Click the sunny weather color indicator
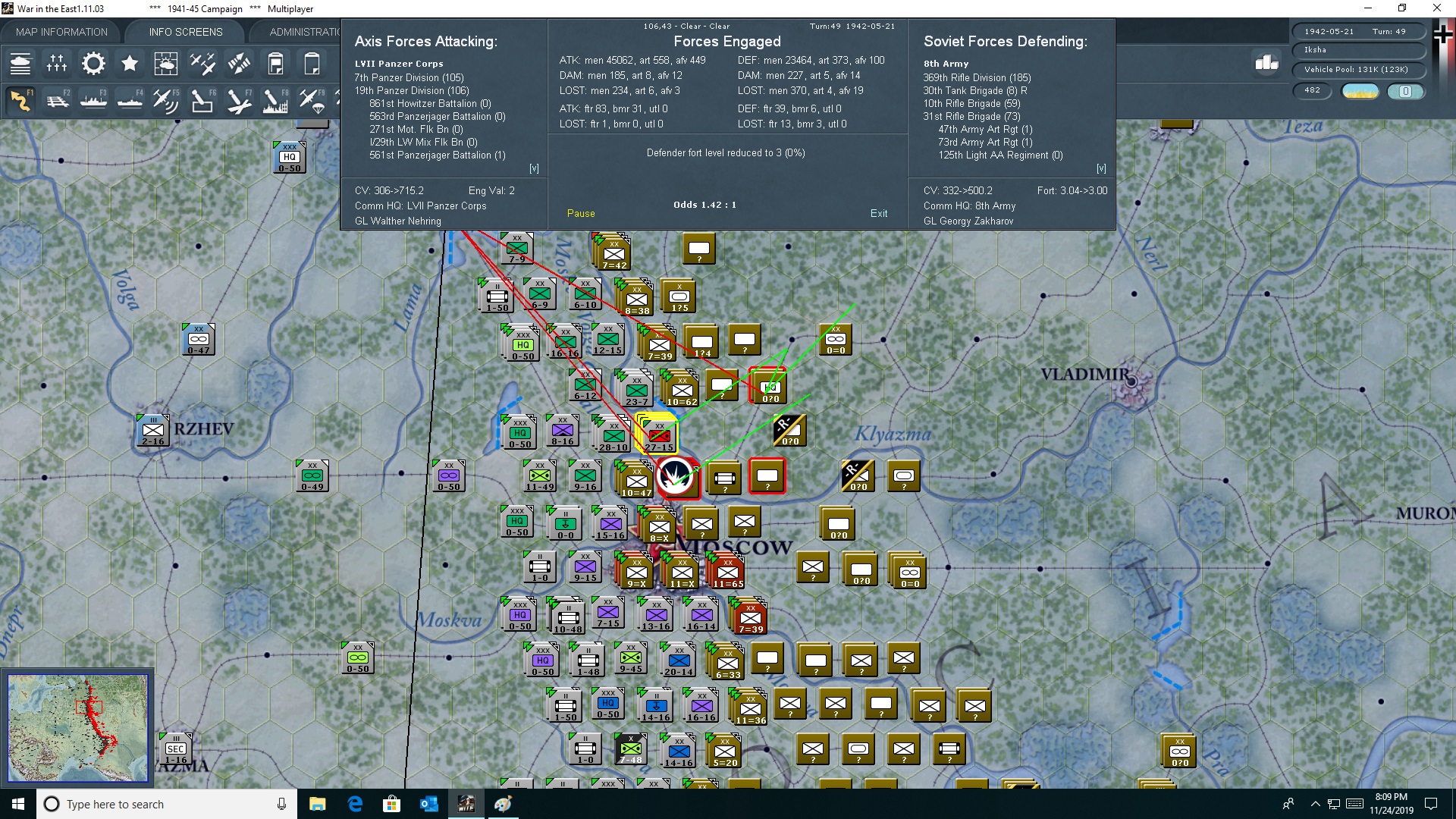Screen dimensions: 1456x819 point(1360,91)
